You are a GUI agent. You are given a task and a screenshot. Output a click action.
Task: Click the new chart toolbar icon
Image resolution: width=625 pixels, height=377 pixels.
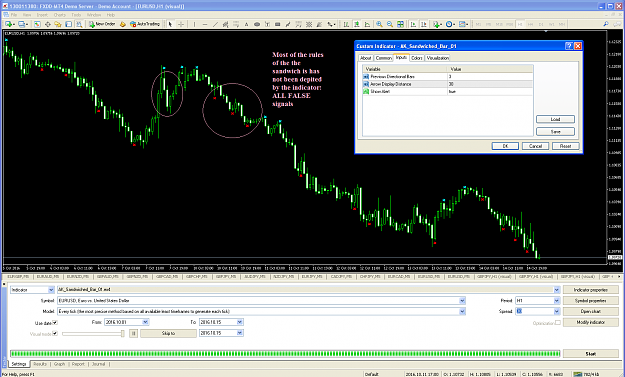(10, 24)
